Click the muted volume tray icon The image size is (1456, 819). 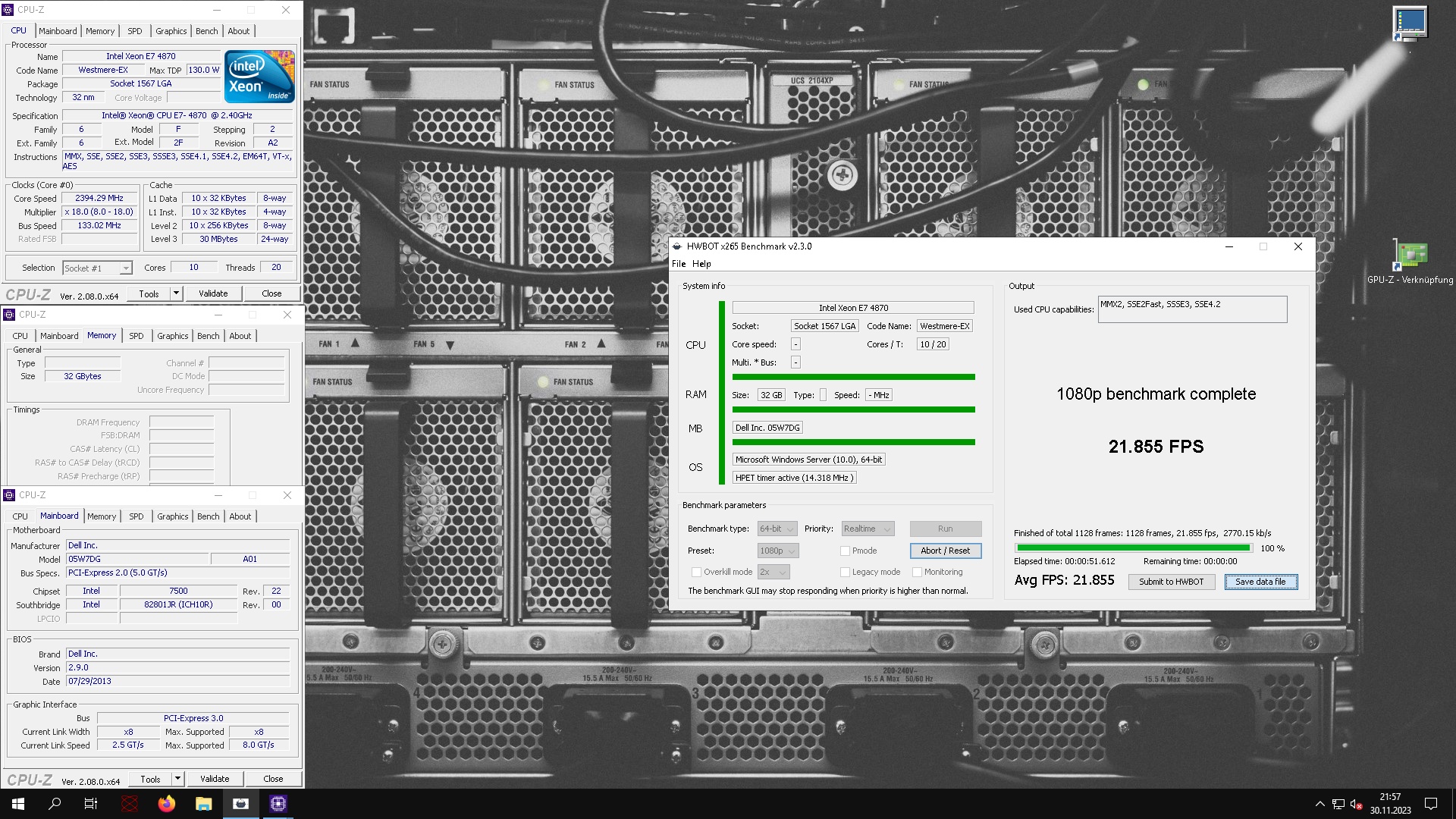(1357, 804)
